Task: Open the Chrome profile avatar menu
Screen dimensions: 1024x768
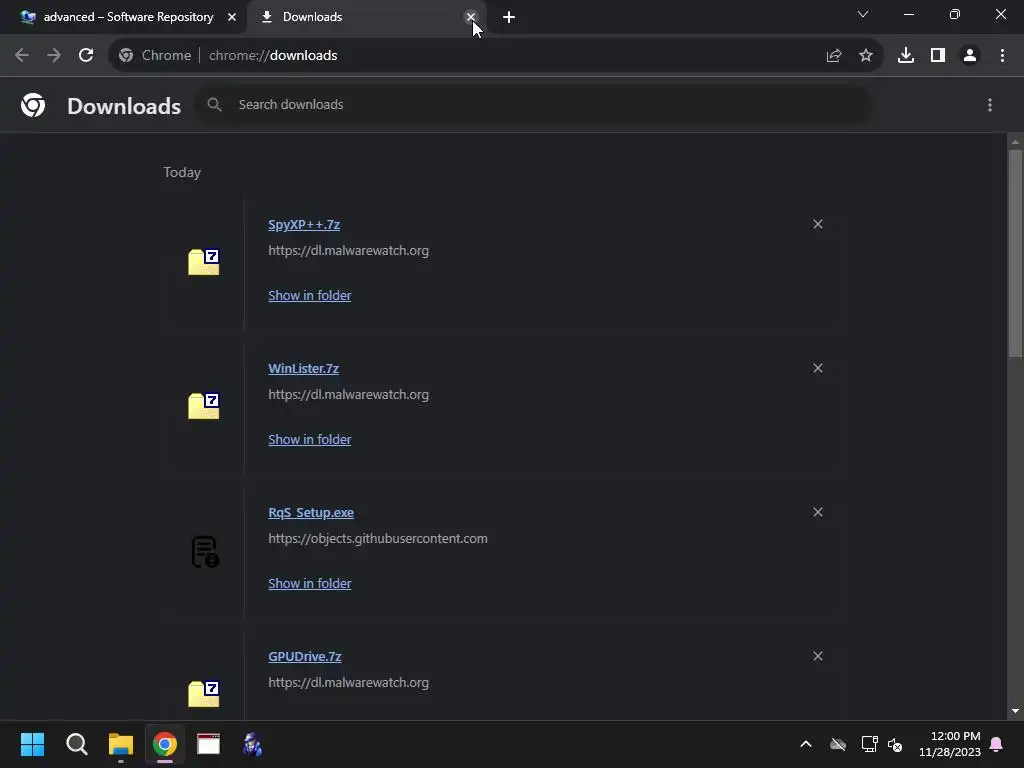Action: point(970,56)
